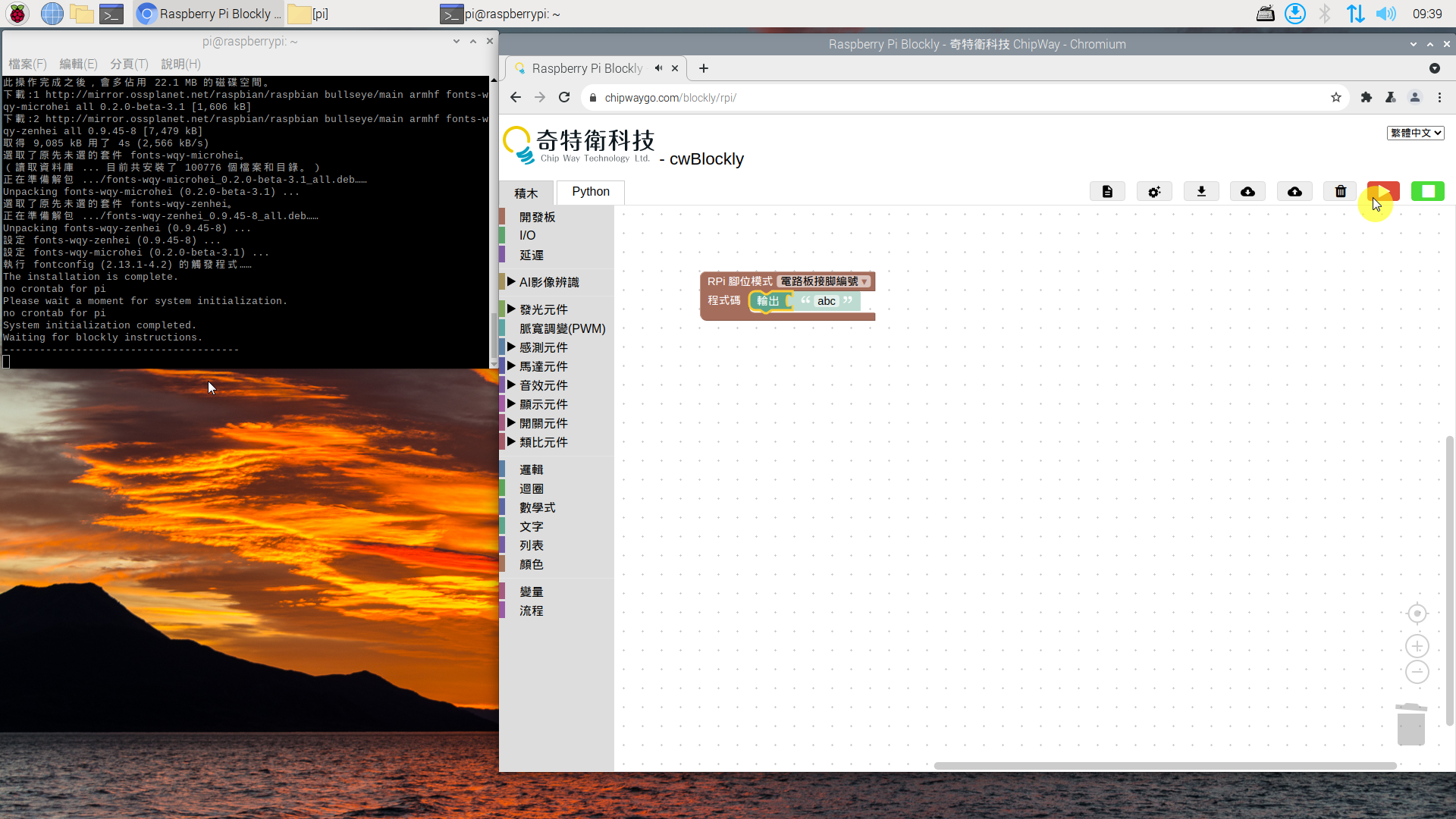Center the workspace with the target icon
Image resolution: width=1456 pixels, height=819 pixels.
tap(1417, 613)
